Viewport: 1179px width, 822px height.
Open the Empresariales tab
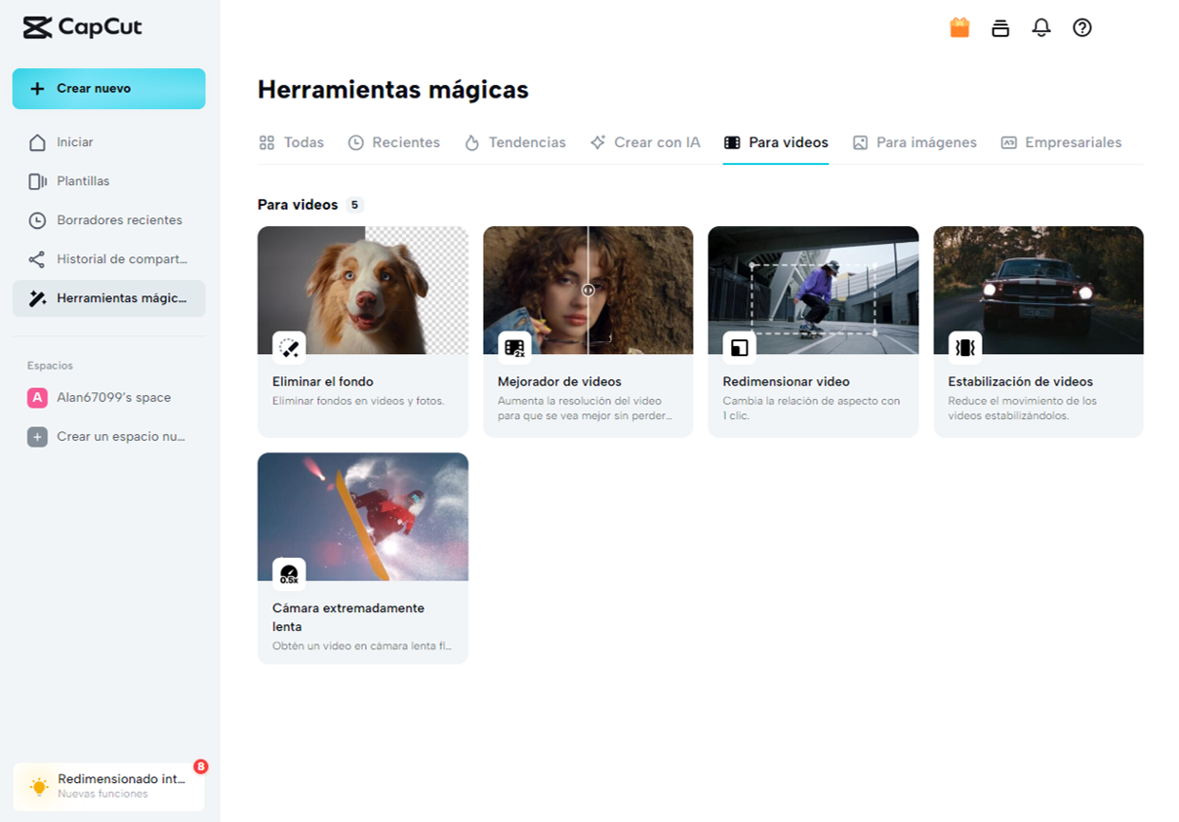pos(1061,143)
